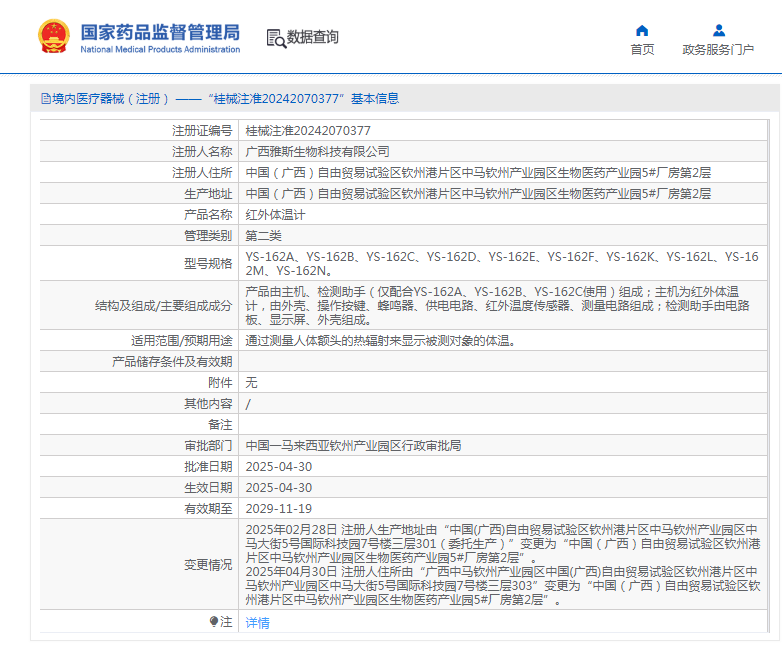Click the 适用范围/预期用途 label

pyautogui.click(x=182, y=341)
